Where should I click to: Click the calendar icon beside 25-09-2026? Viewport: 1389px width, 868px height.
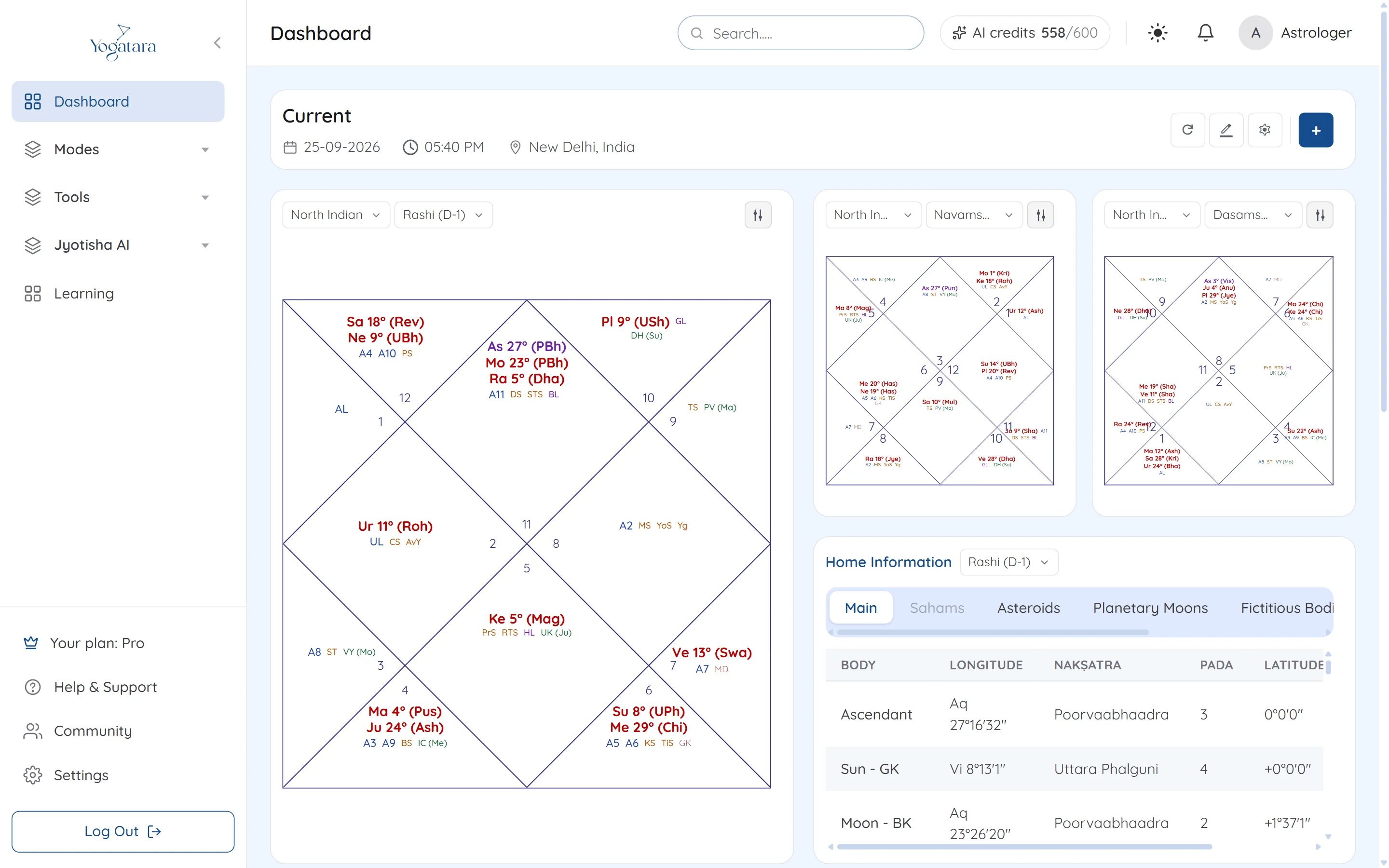coord(290,148)
